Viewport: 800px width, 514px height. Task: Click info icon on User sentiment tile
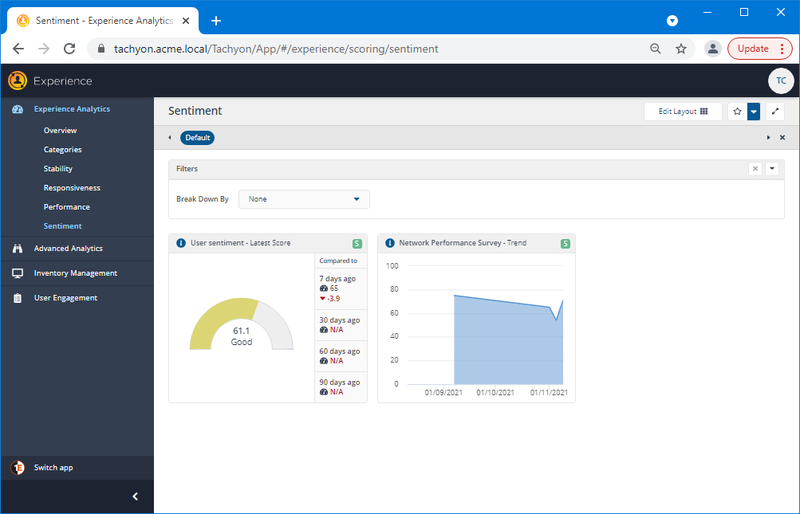[x=181, y=243]
